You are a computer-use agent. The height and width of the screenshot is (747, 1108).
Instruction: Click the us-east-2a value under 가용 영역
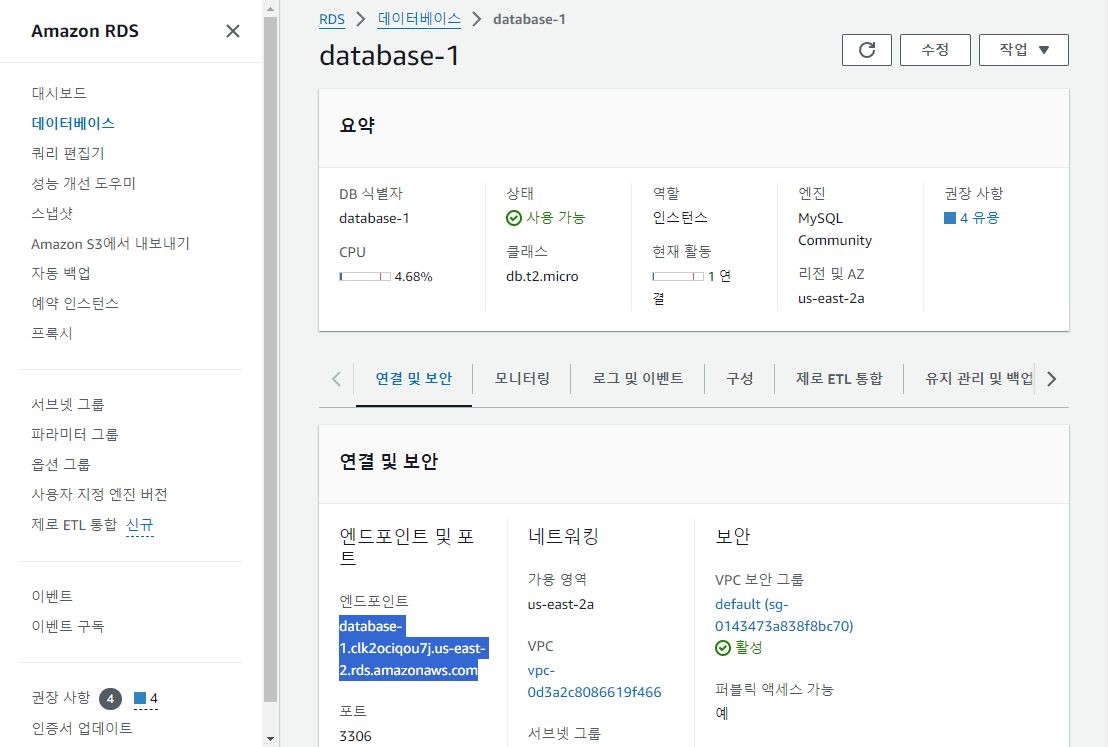[560, 605]
